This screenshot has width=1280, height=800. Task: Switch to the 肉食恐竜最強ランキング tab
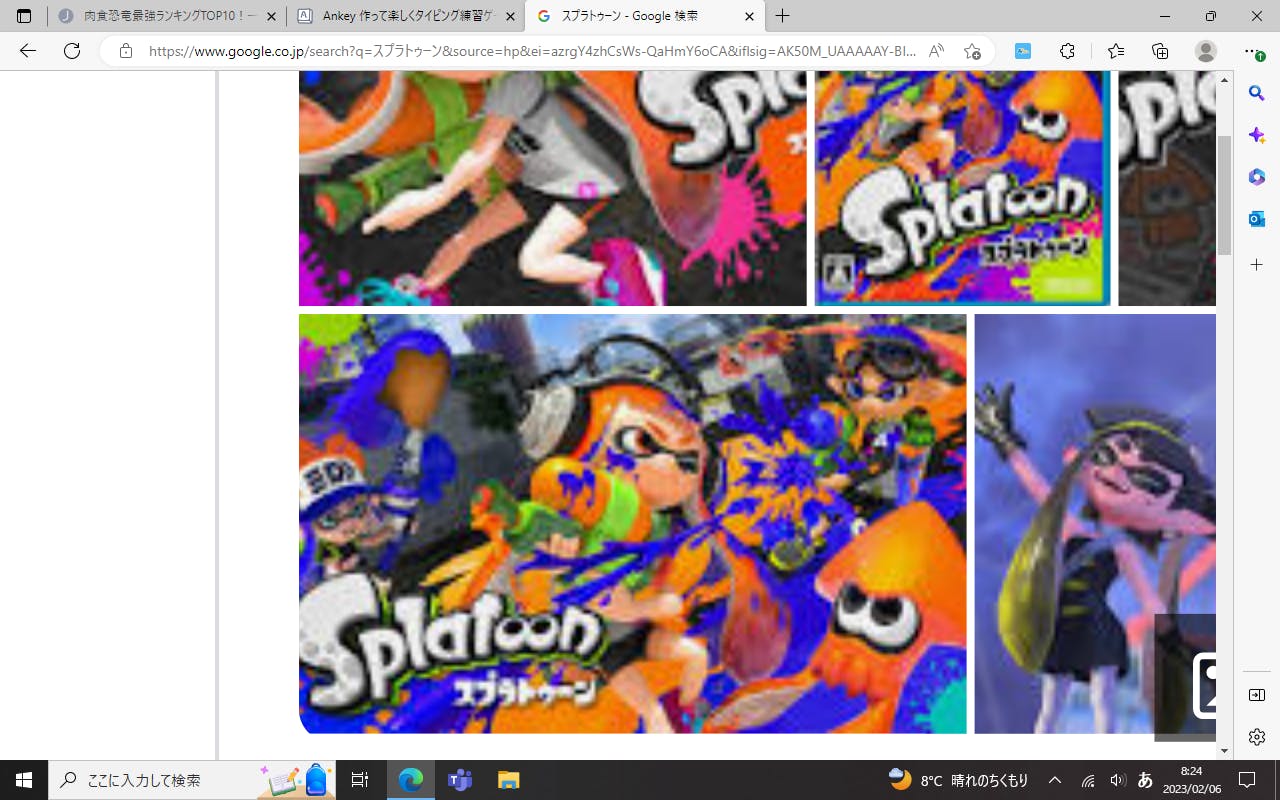coord(166,16)
